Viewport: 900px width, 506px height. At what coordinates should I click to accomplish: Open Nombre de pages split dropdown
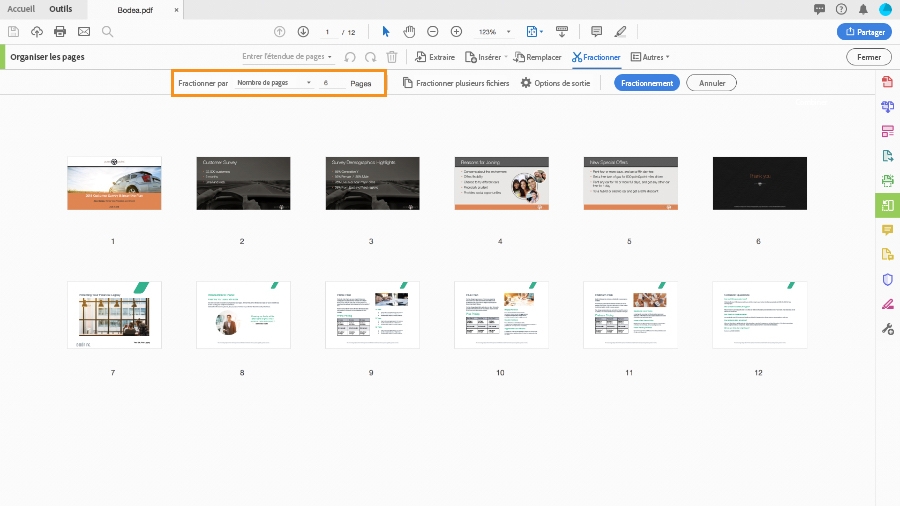tap(274, 83)
